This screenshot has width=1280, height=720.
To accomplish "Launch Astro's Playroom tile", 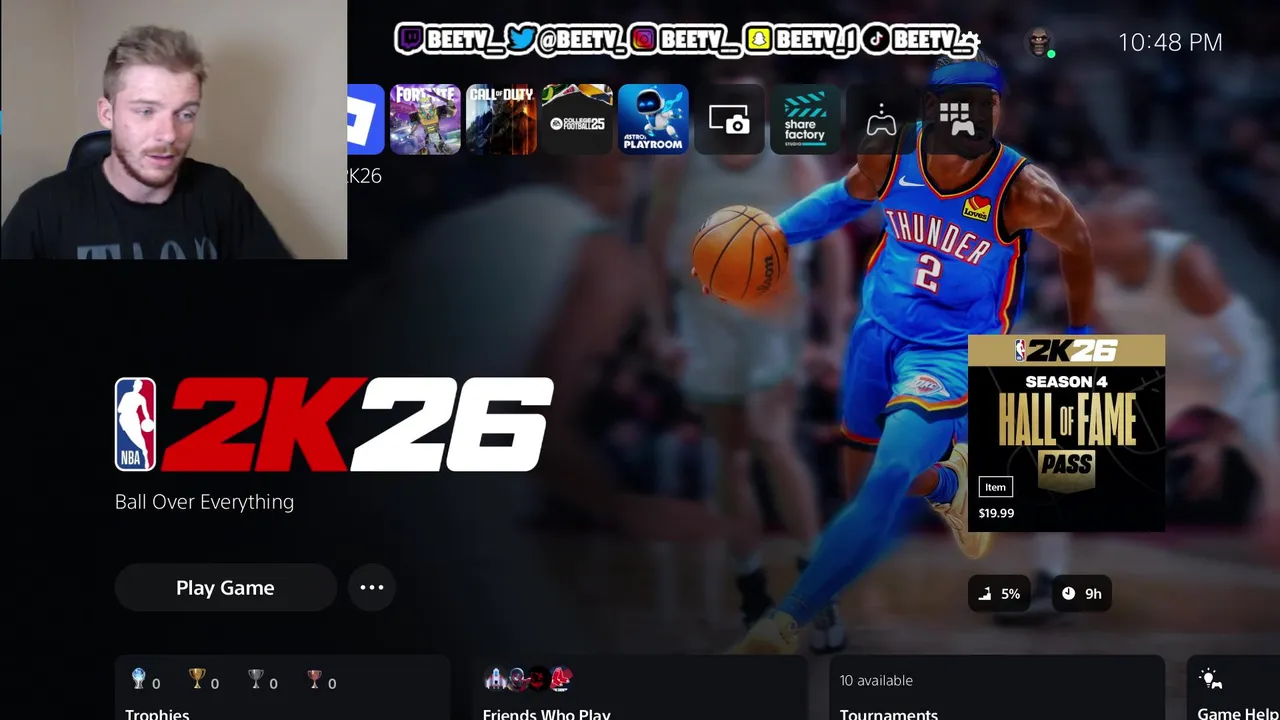I will point(653,119).
